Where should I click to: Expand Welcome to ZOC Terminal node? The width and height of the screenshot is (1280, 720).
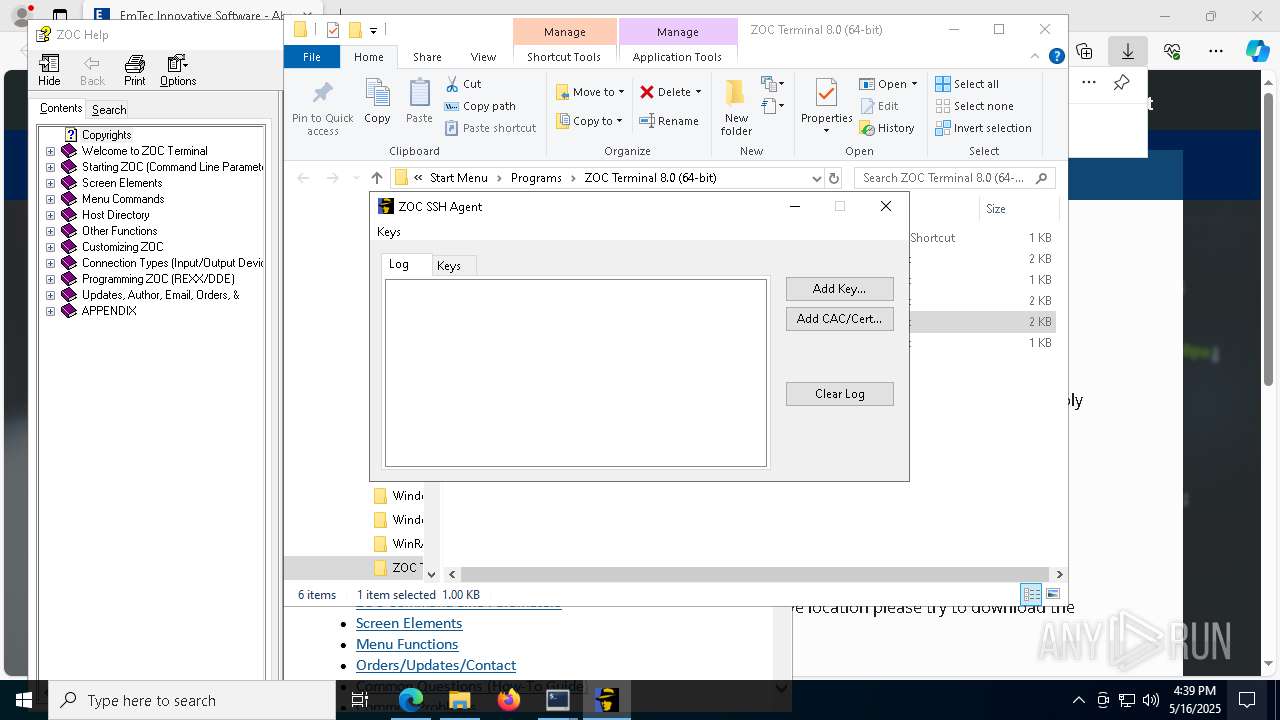tap(50, 151)
